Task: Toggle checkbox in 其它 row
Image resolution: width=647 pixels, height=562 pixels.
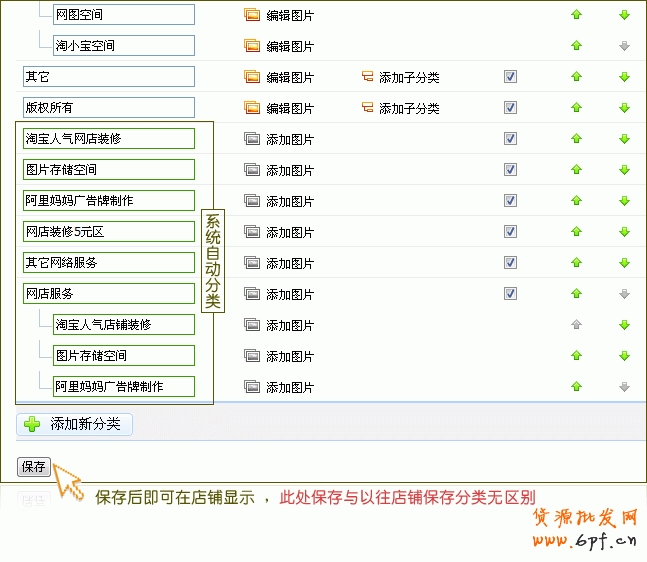Action: (510, 77)
